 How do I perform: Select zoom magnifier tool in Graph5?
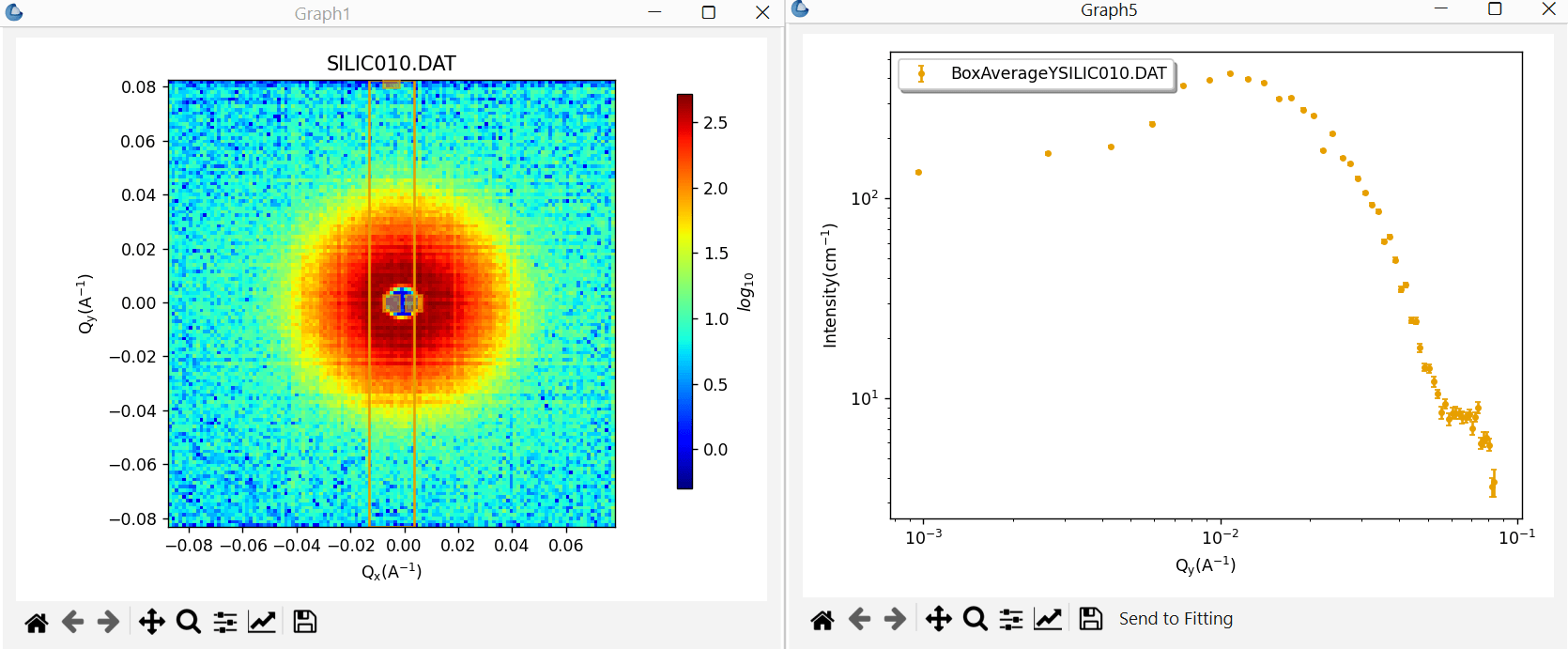975,619
